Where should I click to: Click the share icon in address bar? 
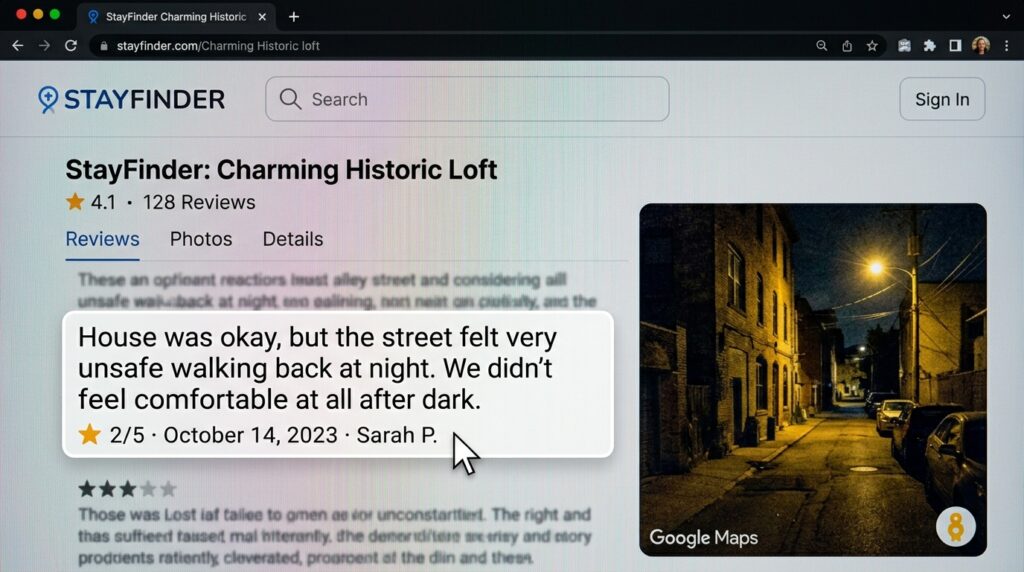point(847,46)
